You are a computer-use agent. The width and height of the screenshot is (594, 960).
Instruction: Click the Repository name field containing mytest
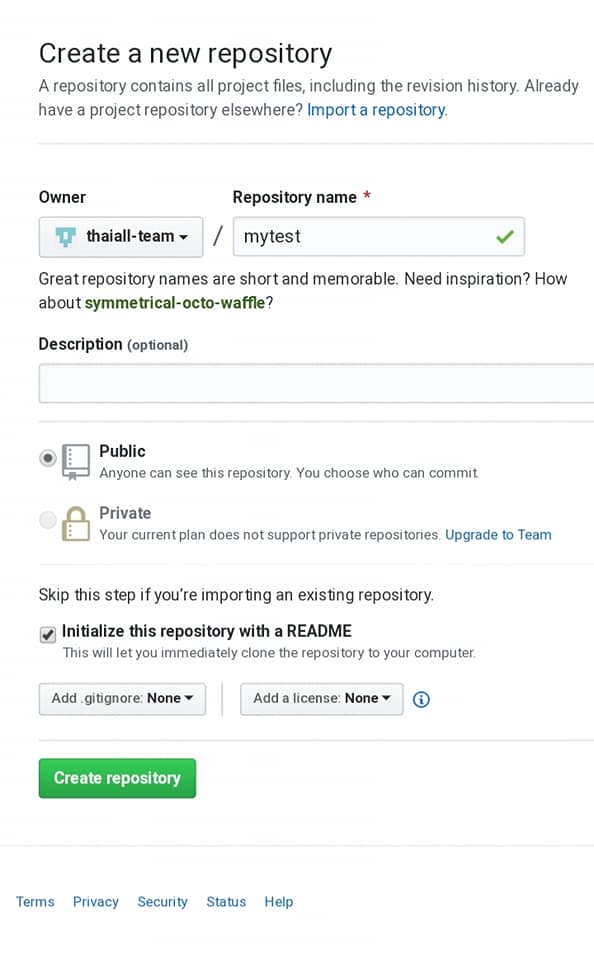point(378,236)
